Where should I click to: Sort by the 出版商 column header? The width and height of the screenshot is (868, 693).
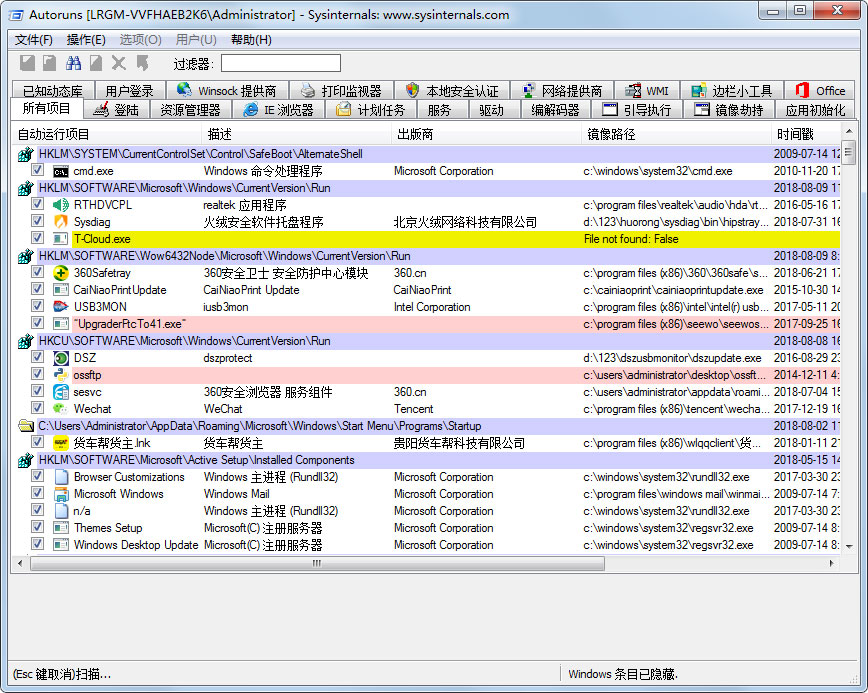[415, 134]
